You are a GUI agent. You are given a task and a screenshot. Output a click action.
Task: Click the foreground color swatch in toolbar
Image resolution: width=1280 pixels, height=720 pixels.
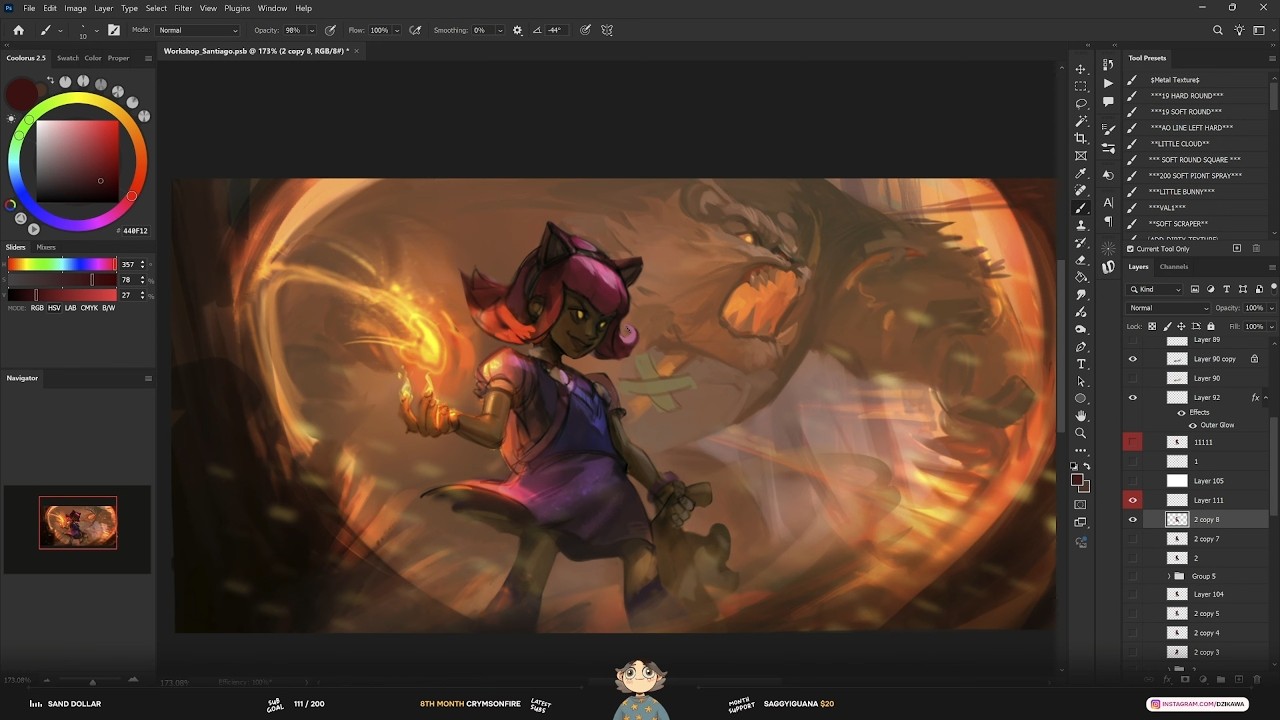(x=1077, y=480)
